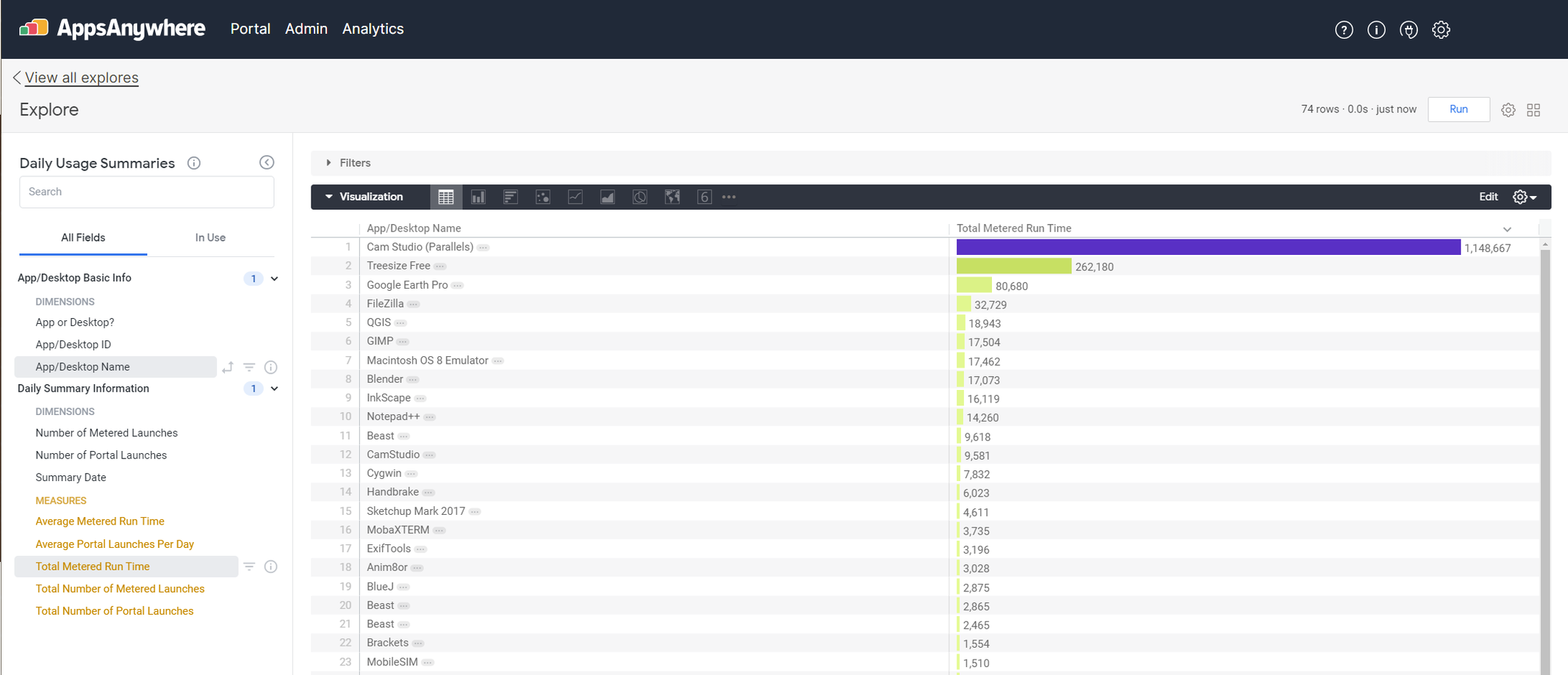This screenshot has height=675, width=1568.
Task: Pivot on App/Desktop Name field
Action: tap(228, 367)
